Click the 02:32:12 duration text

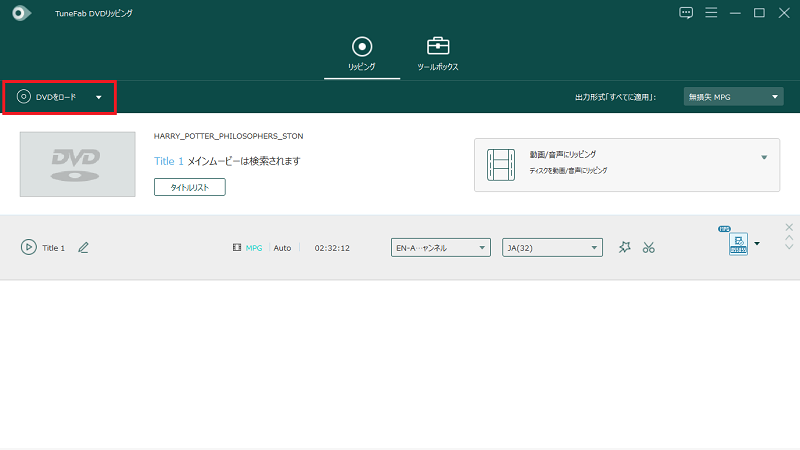coord(332,248)
